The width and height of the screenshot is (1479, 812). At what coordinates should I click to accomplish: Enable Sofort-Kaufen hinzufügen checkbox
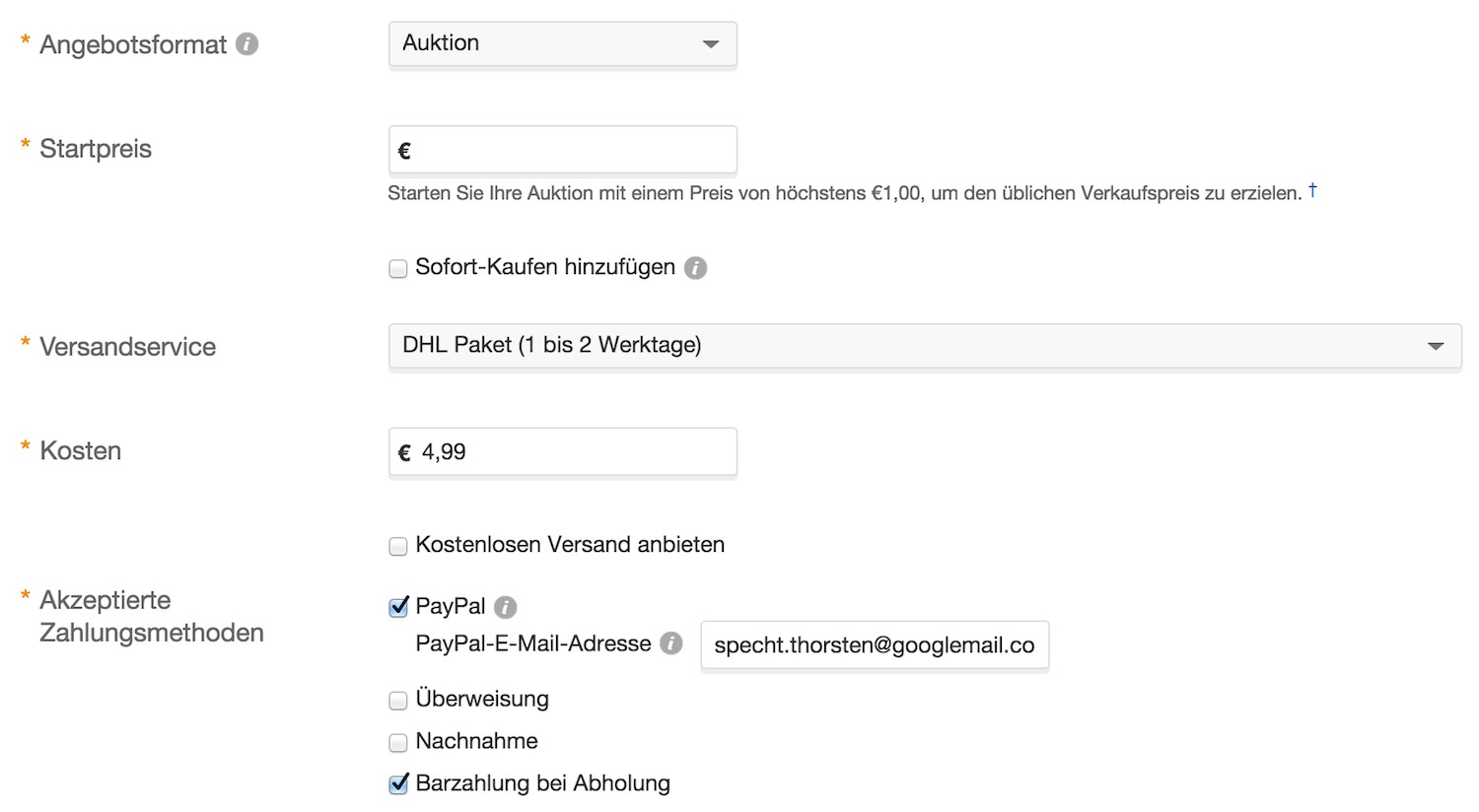point(398,269)
